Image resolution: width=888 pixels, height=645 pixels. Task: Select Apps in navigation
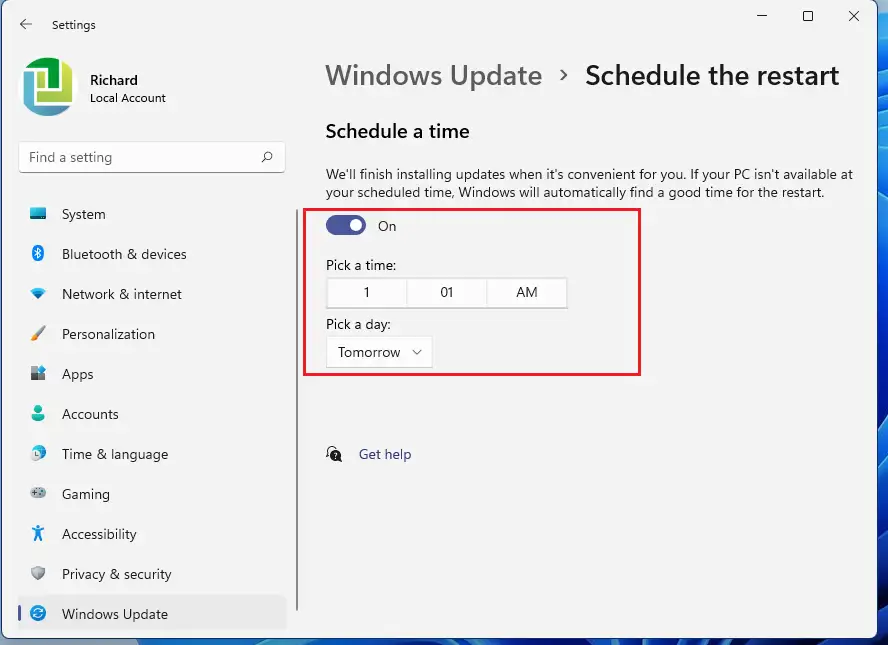tap(152, 374)
